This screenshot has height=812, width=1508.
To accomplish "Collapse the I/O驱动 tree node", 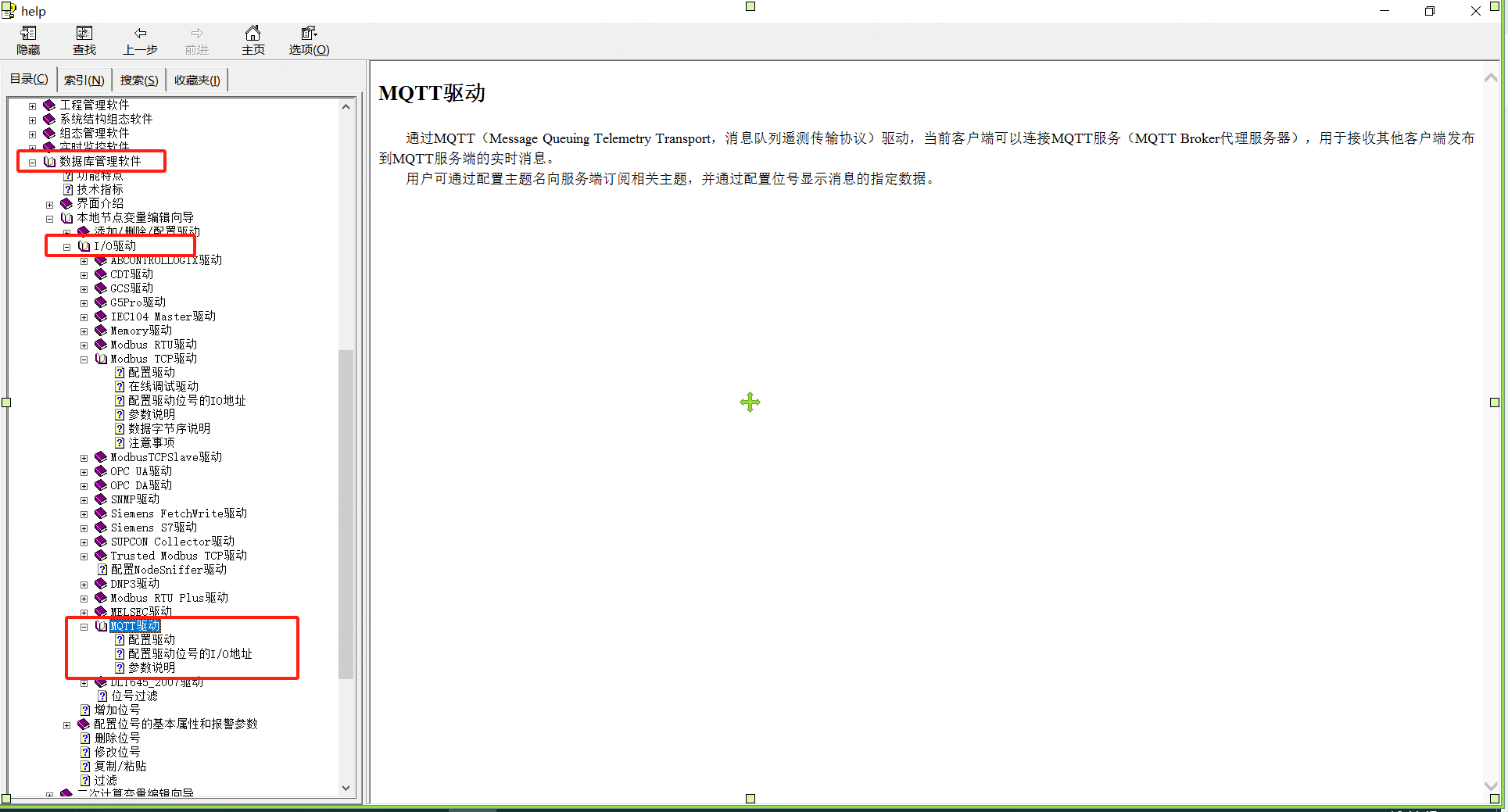I will click(66, 246).
